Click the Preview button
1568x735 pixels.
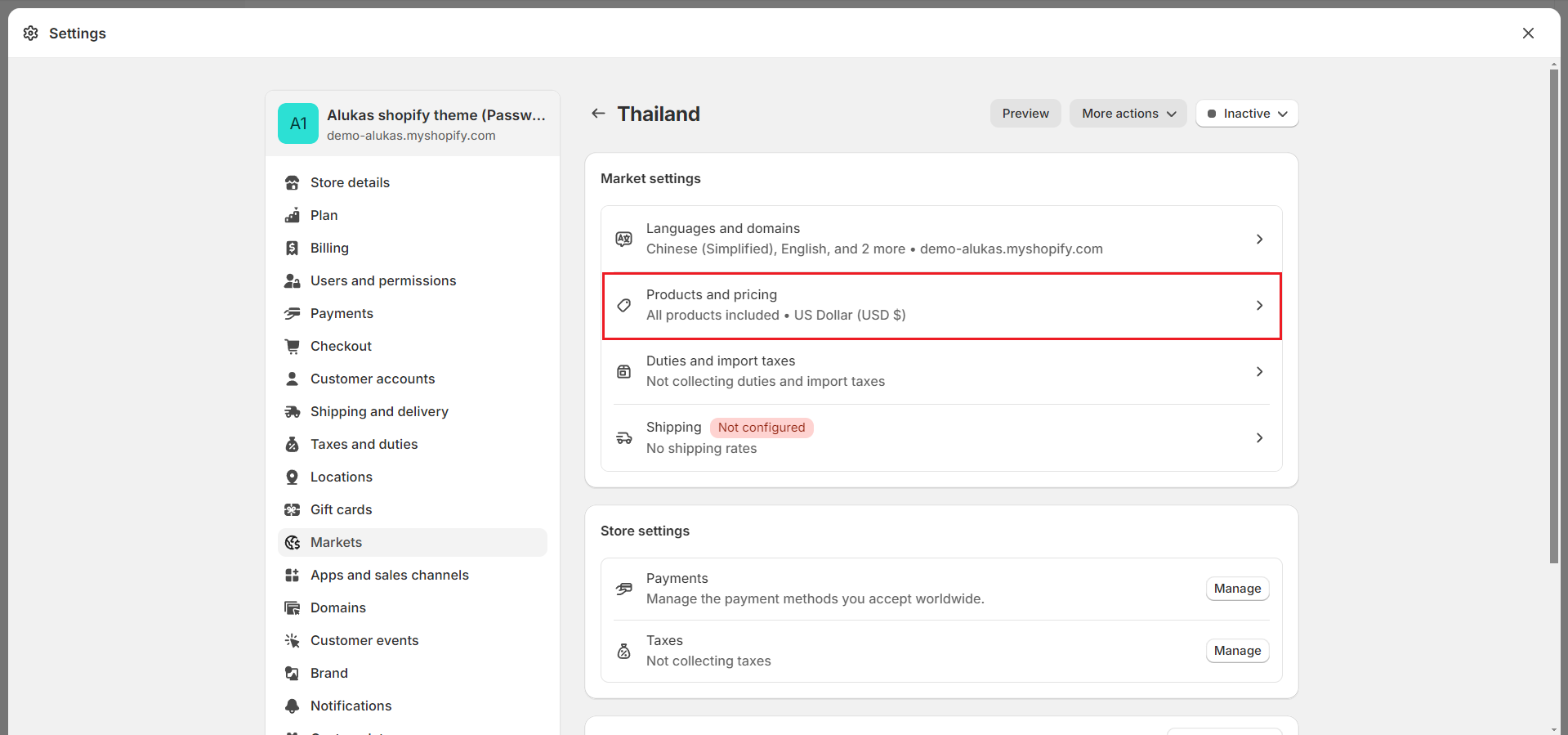coord(1025,114)
